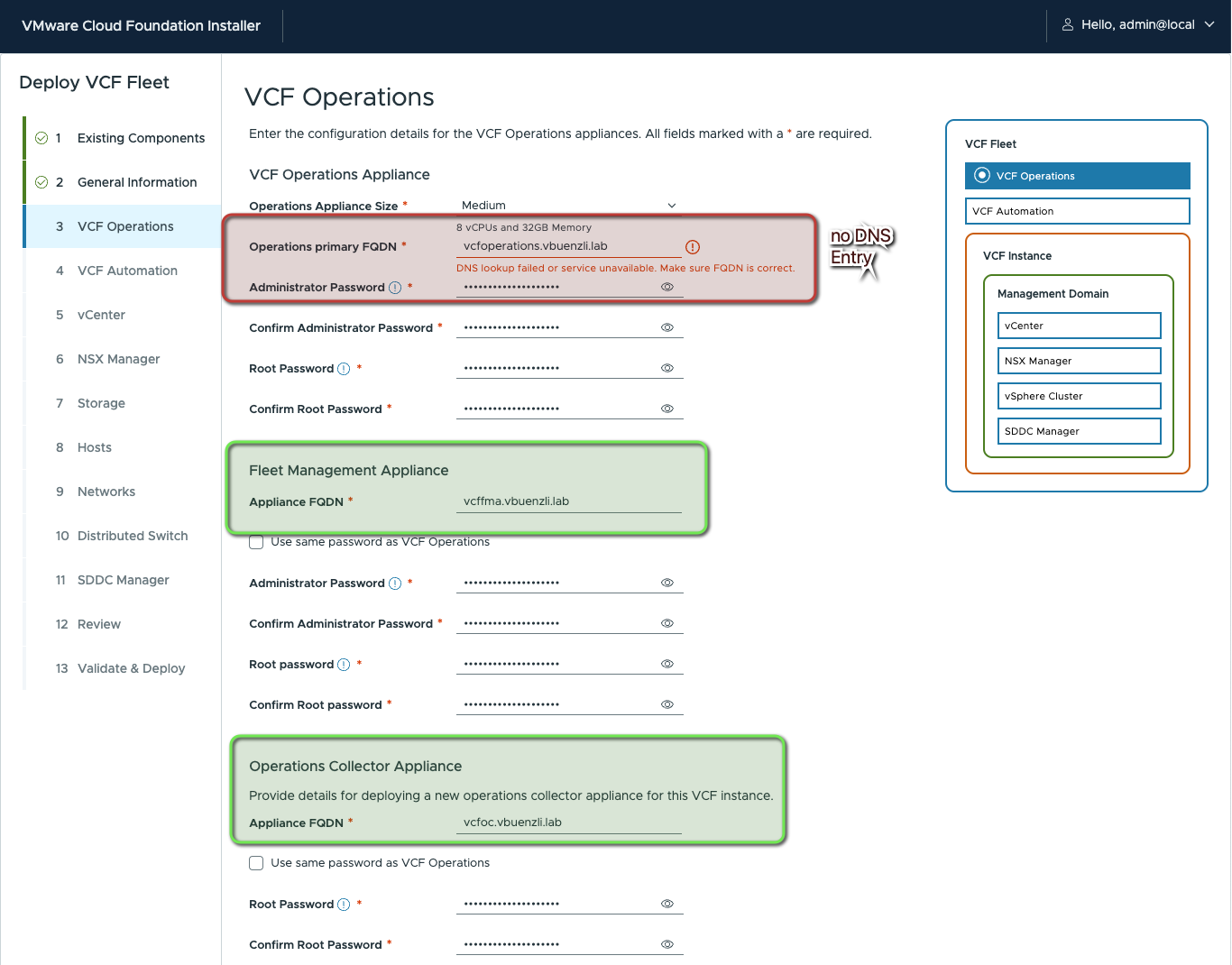Click the green checkmark icon for General Information
Screen dimensions: 1232x965
[x=41, y=182]
